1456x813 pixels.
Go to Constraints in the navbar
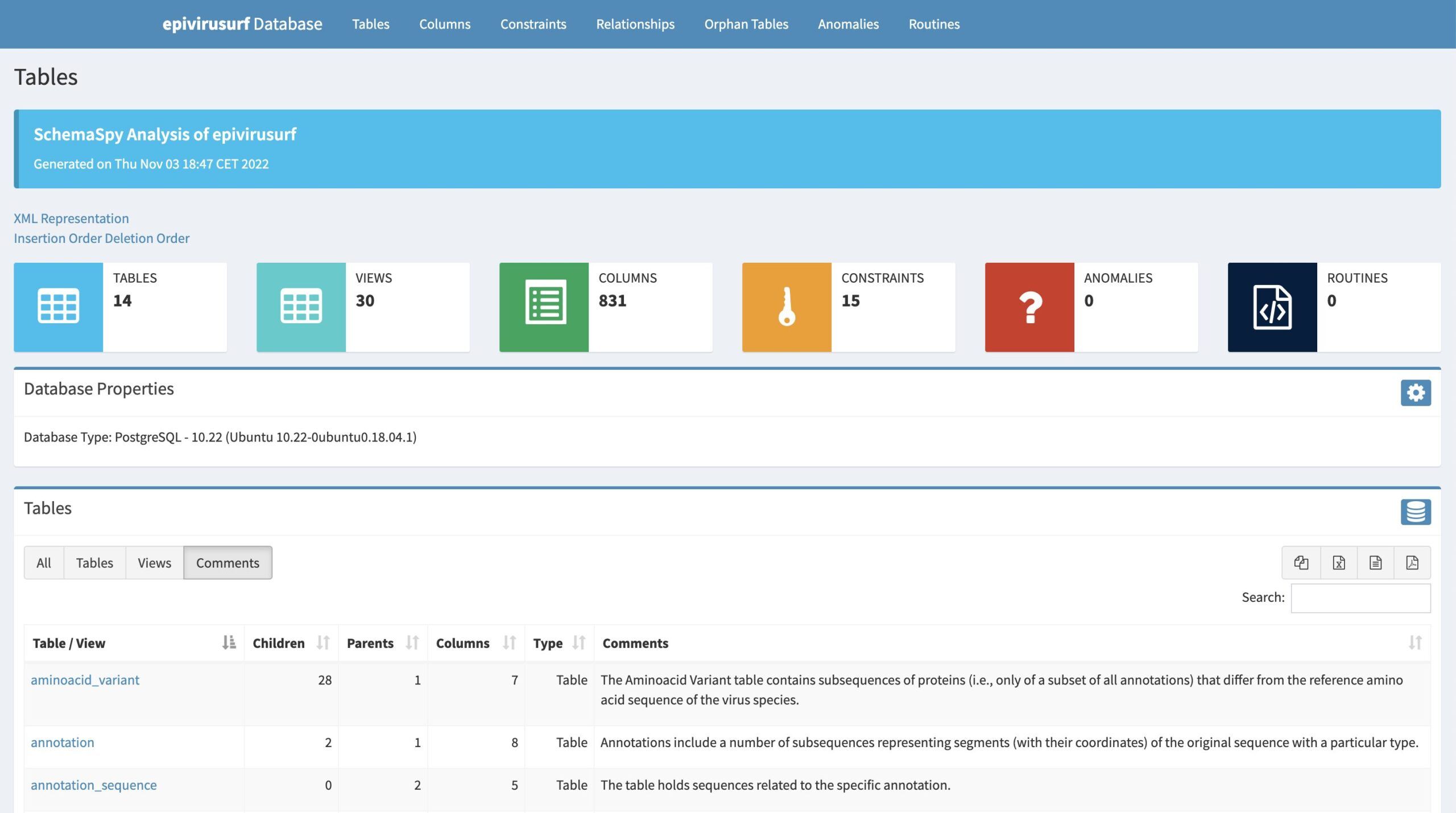coord(533,24)
